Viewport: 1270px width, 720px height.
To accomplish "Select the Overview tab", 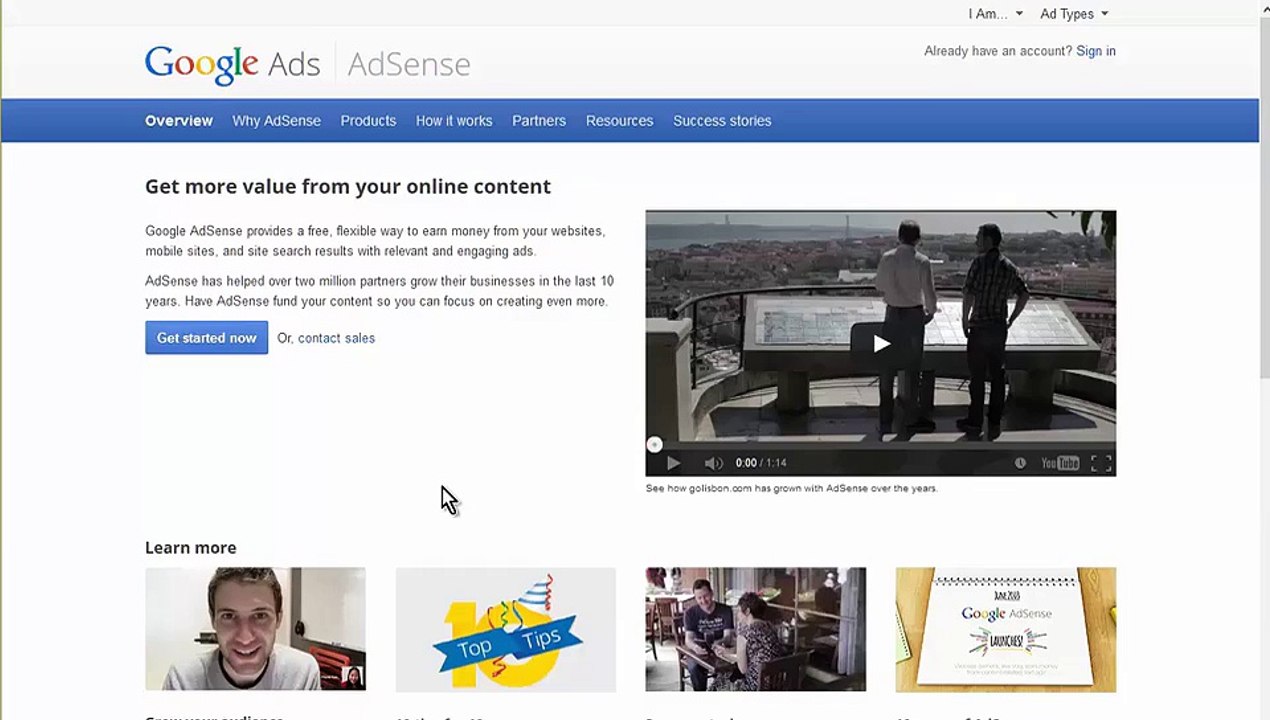I will [179, 121].
